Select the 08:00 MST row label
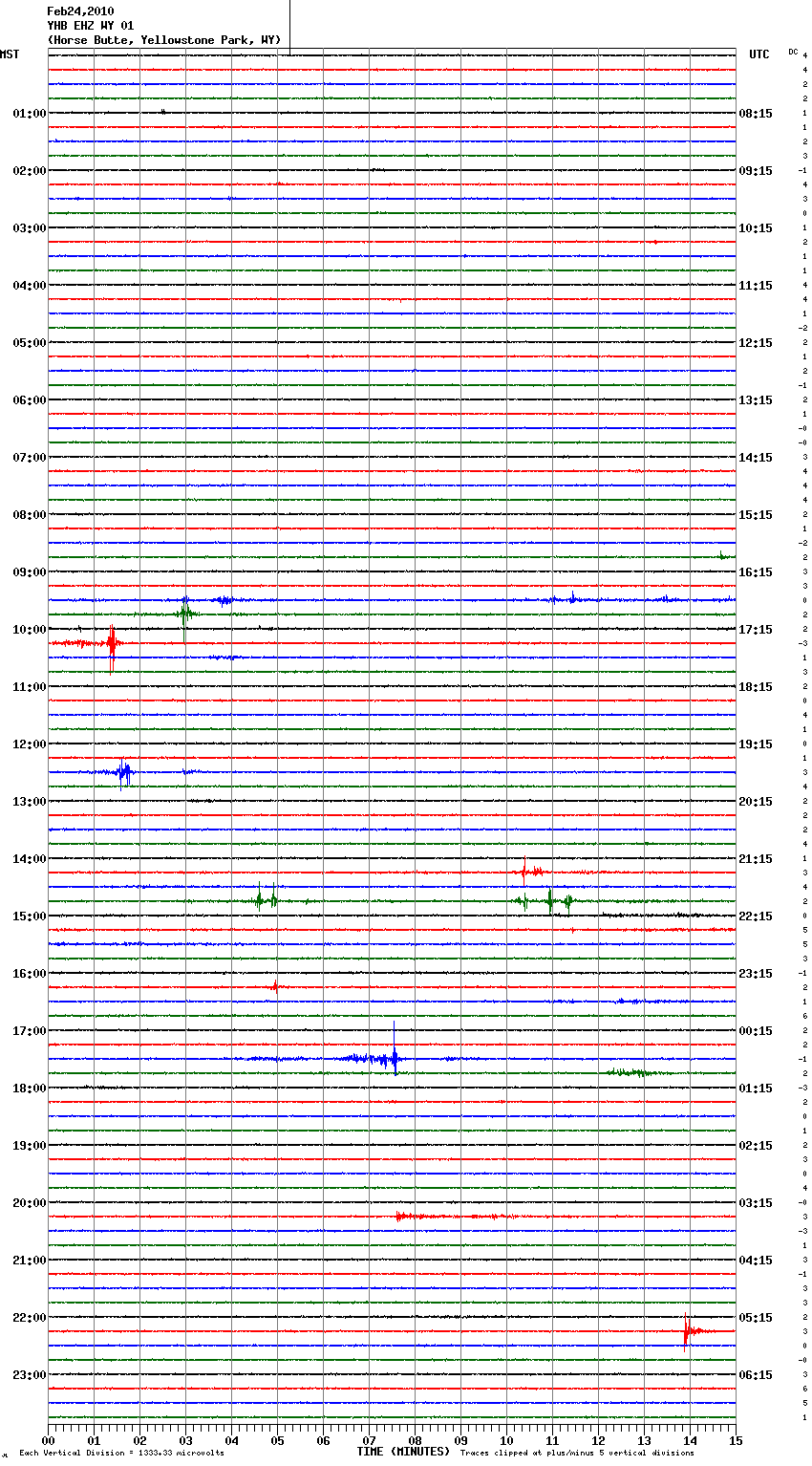The image size is (812, 1466). point(30,515)
